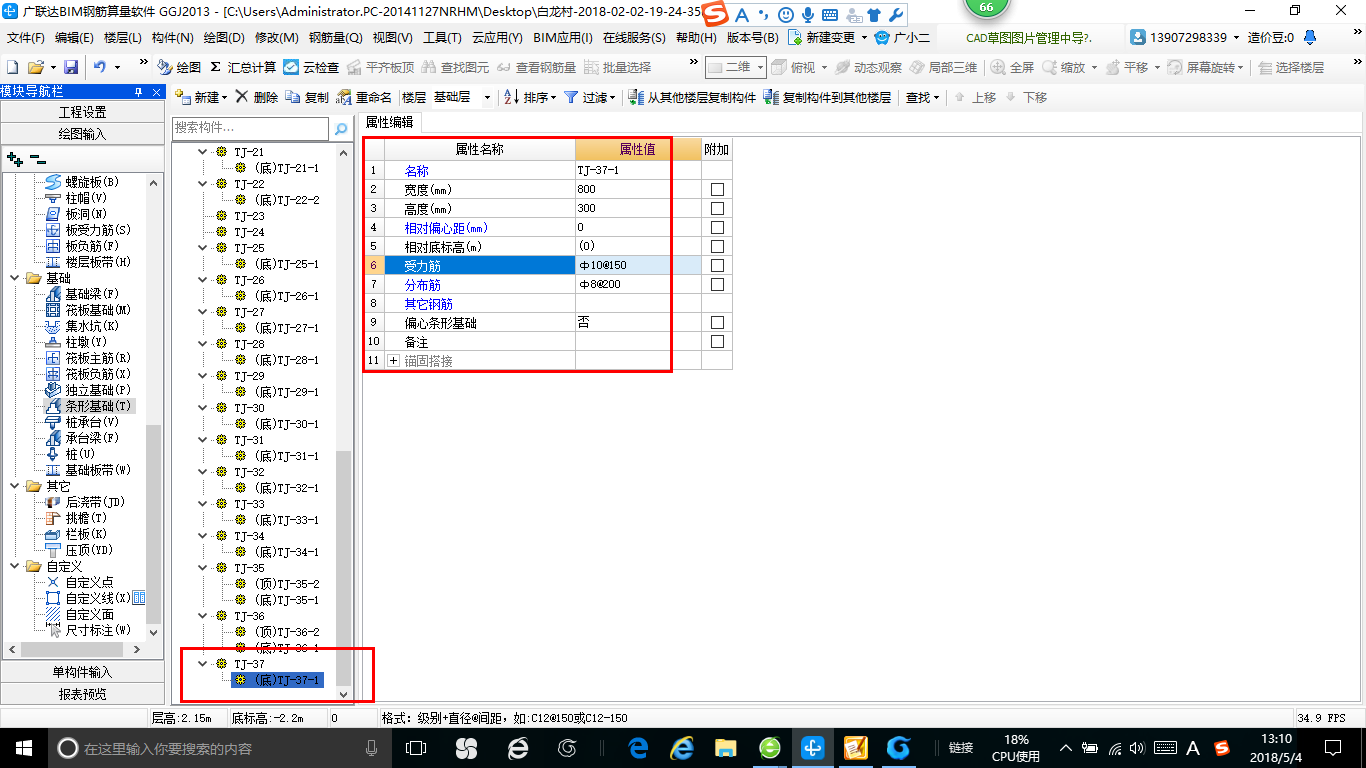Open the 构件(N) menu
This screenshot has width=1366, height=768.
click(x=173, y=38)
